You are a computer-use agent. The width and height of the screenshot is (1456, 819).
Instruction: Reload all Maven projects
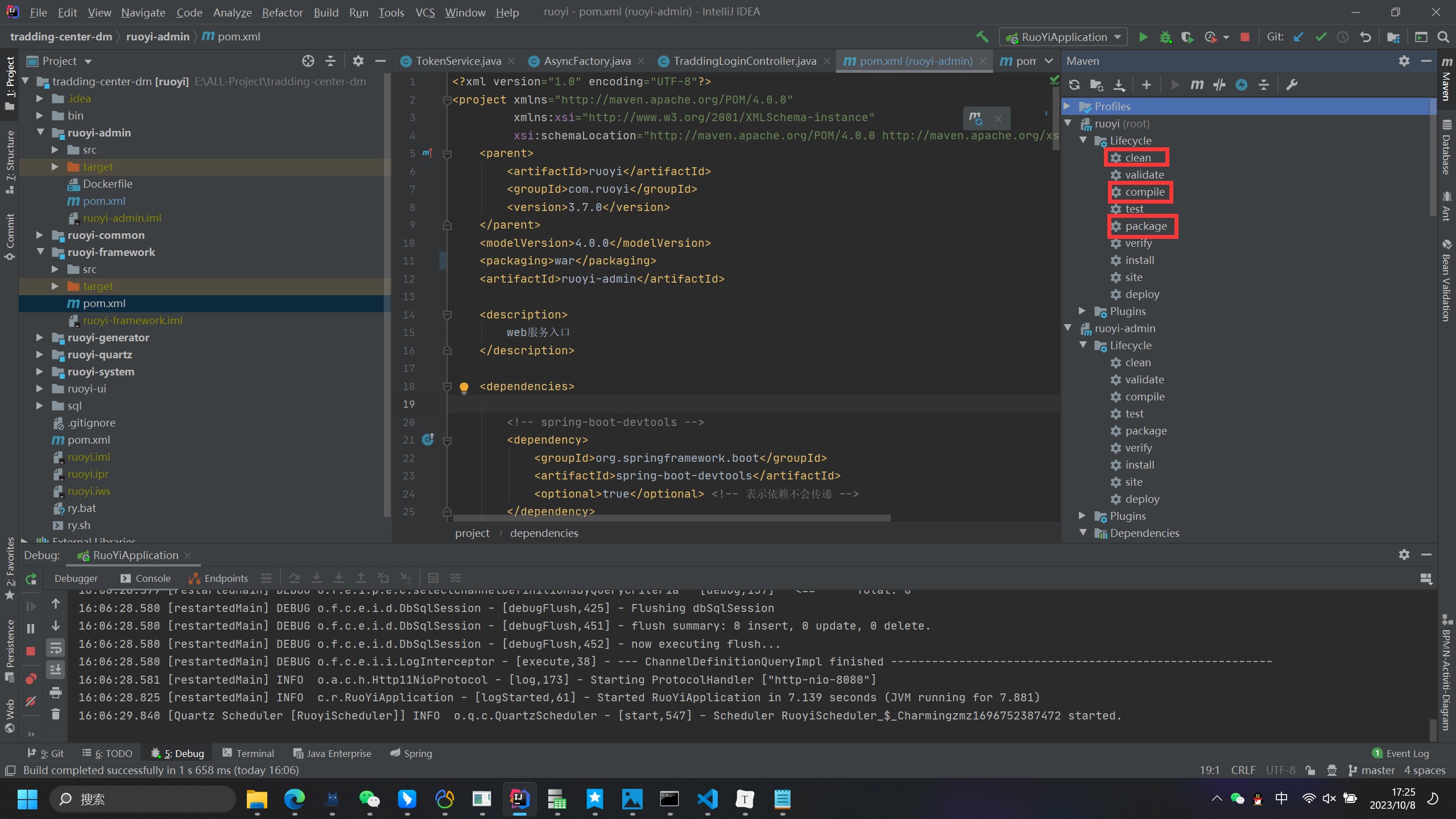point(1074,85)
